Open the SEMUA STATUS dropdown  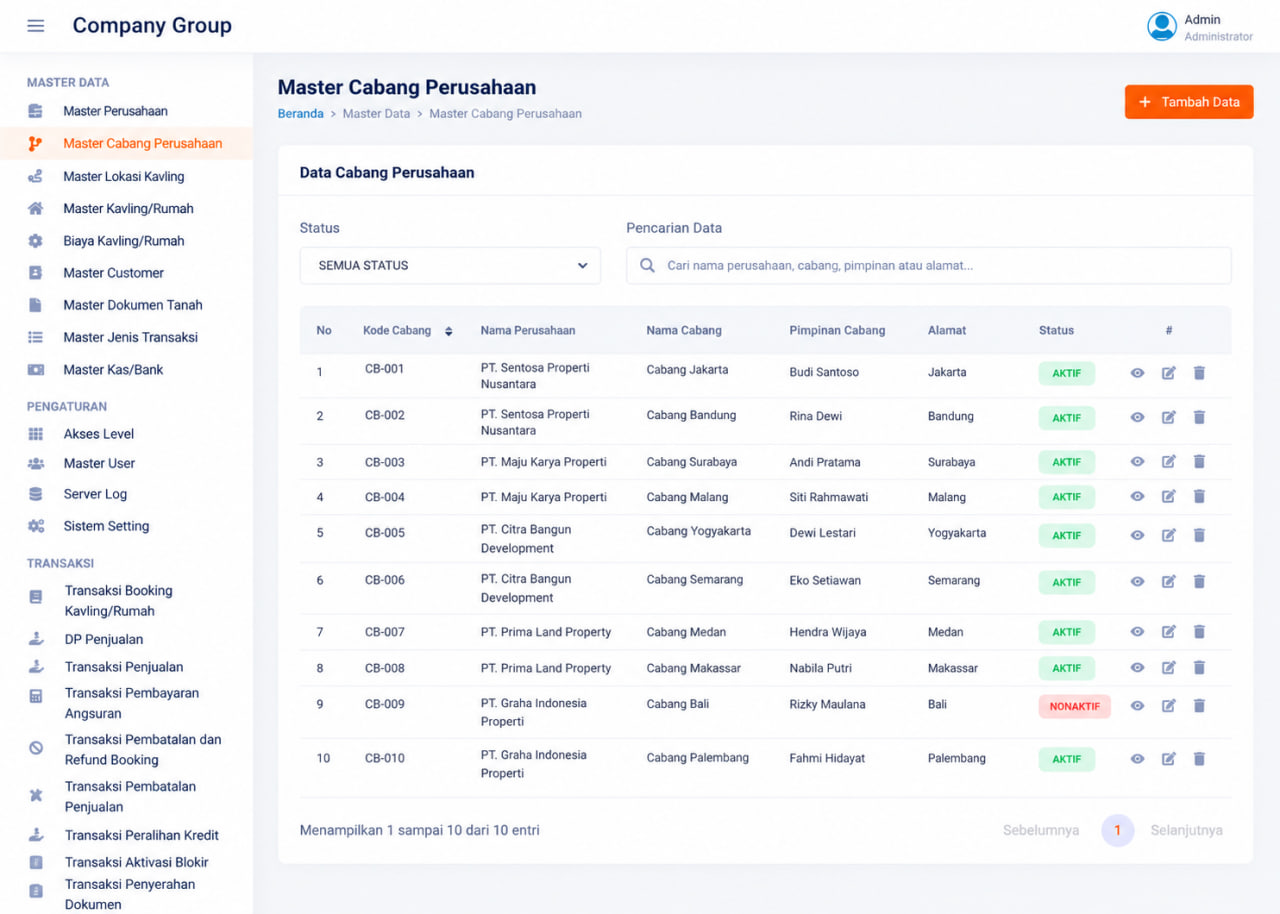coord(450,266)
